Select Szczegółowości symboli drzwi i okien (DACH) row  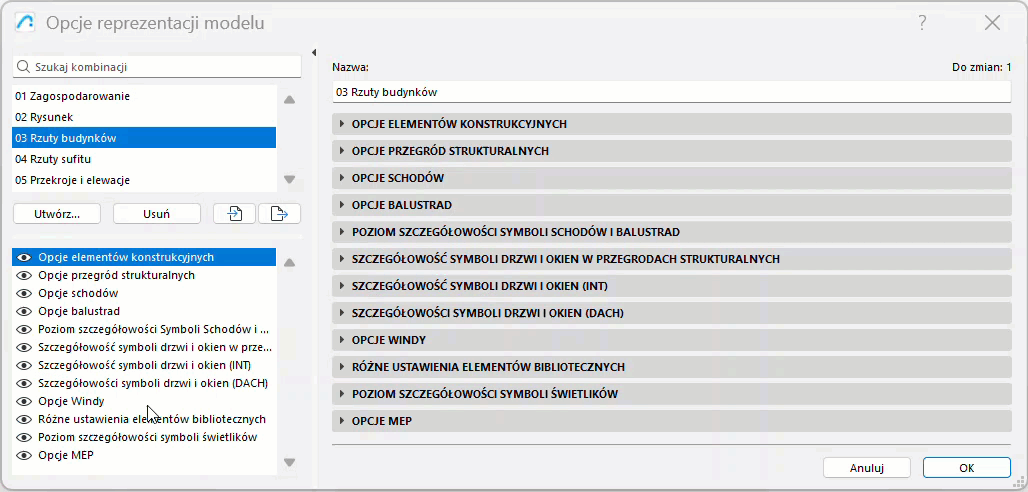coord(144,383)
